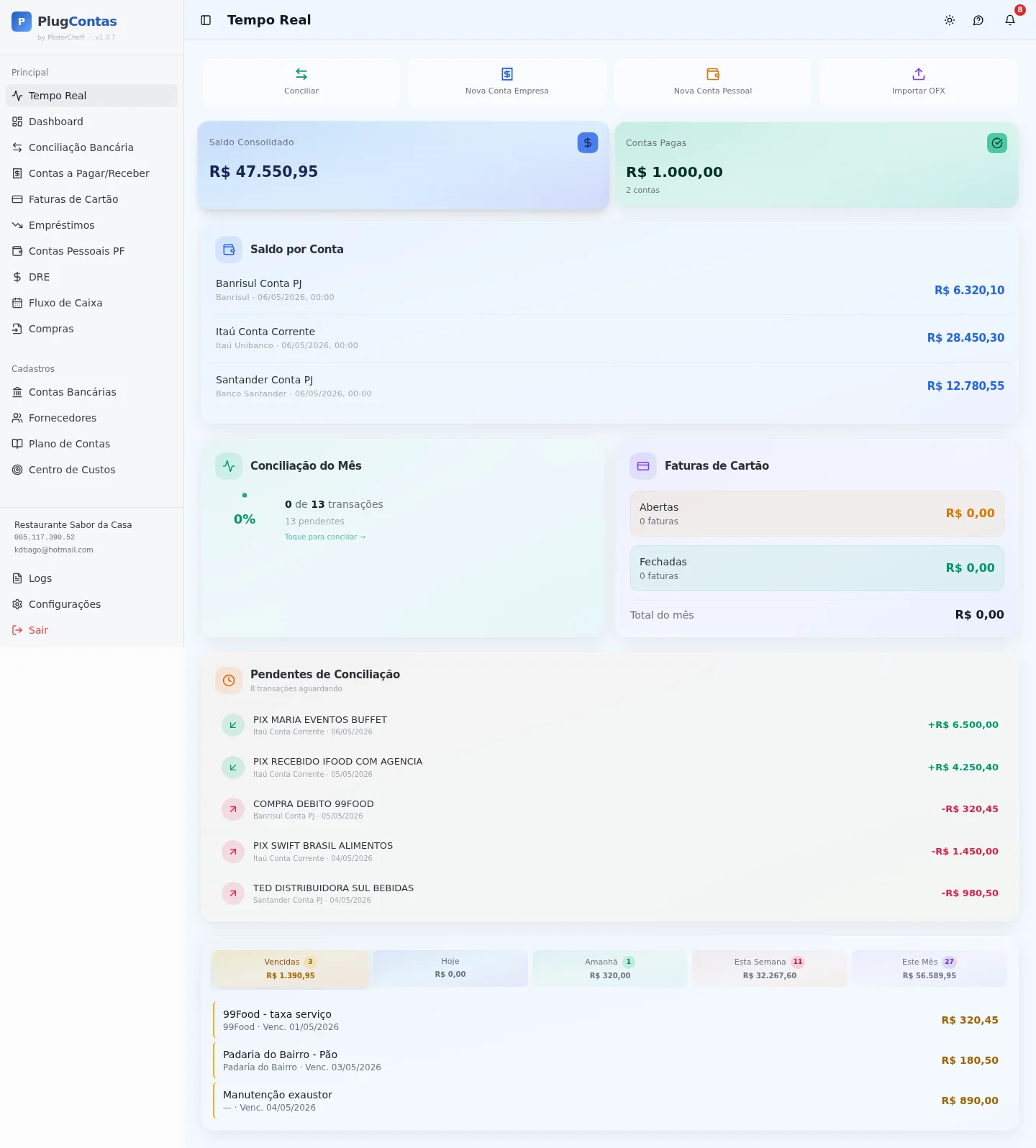Click outgoing arrow icon for PIX SWIFT BRASIL
This screenshot has width=1036, height=1148.
pos(233,852)
